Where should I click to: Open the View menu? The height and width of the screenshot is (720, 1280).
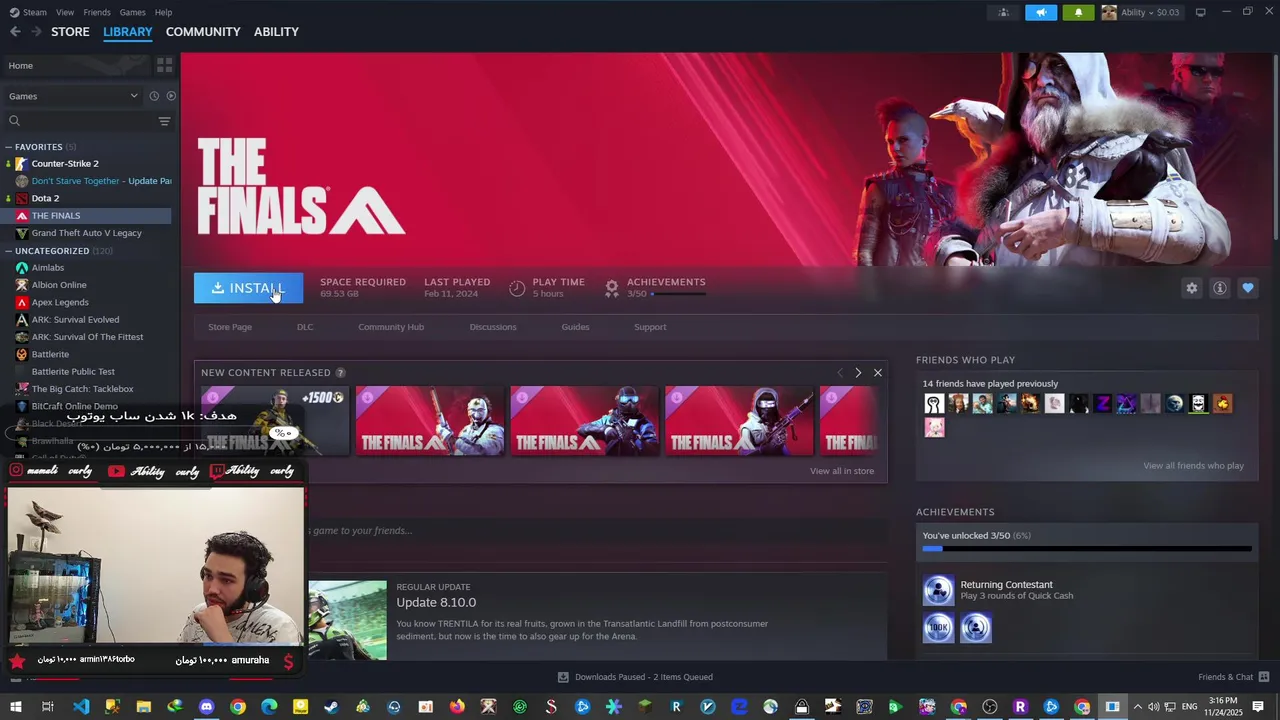[x=65, y=12]
